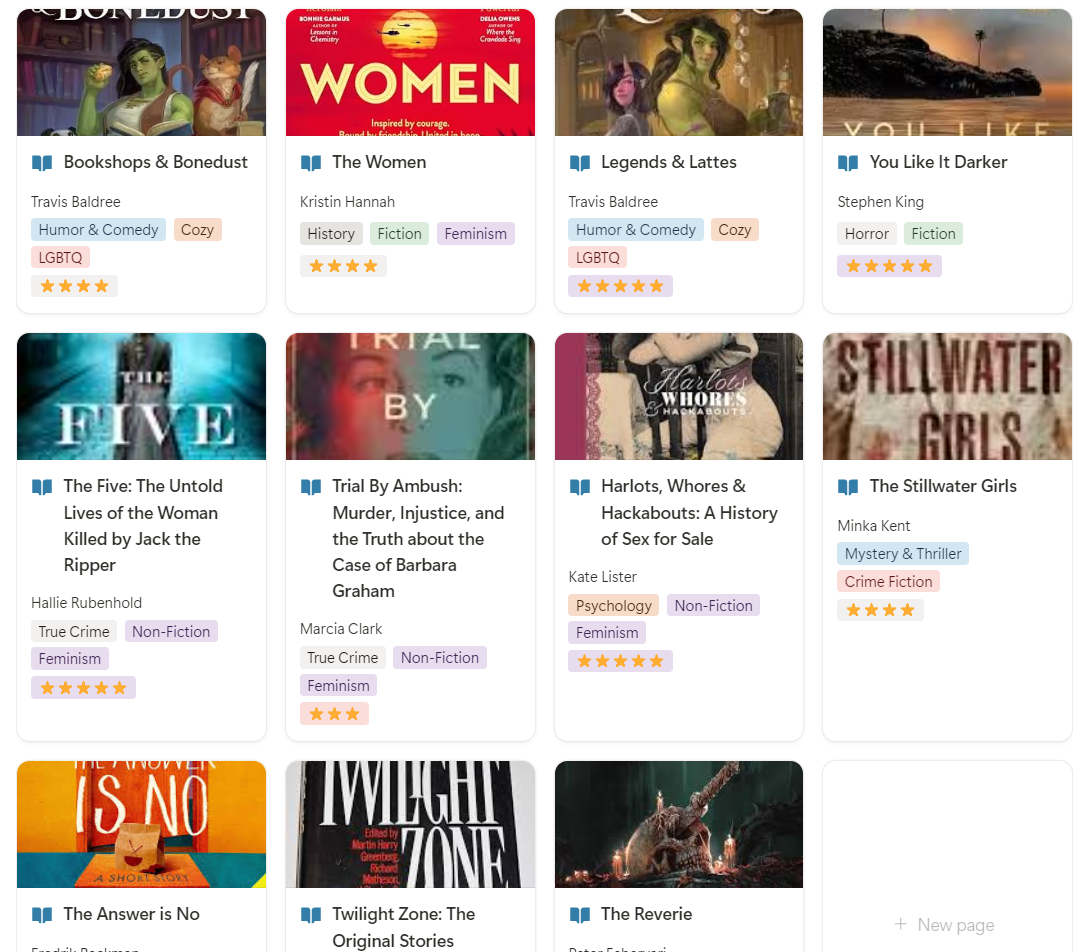Click five-star rating on Legends & Lattes
The height and width of the screenshot is (952, 1087).
[x=620, y=286]
